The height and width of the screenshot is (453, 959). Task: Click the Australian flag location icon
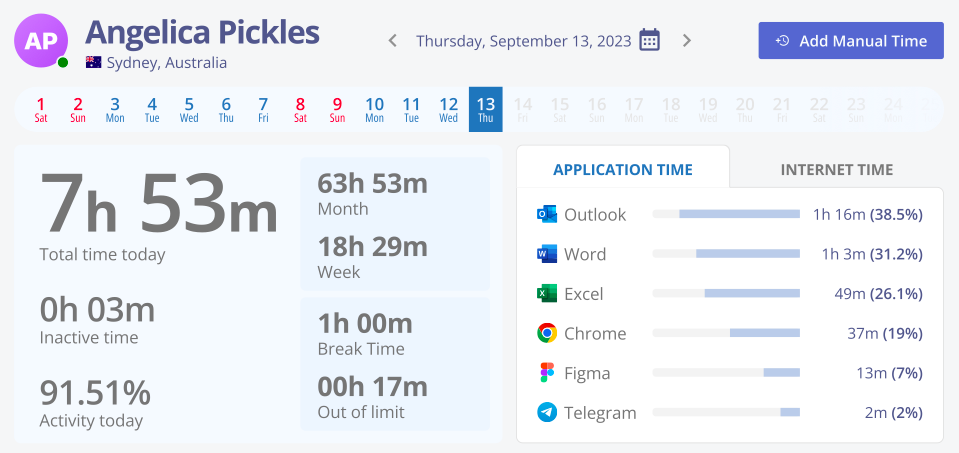[94, 63]
